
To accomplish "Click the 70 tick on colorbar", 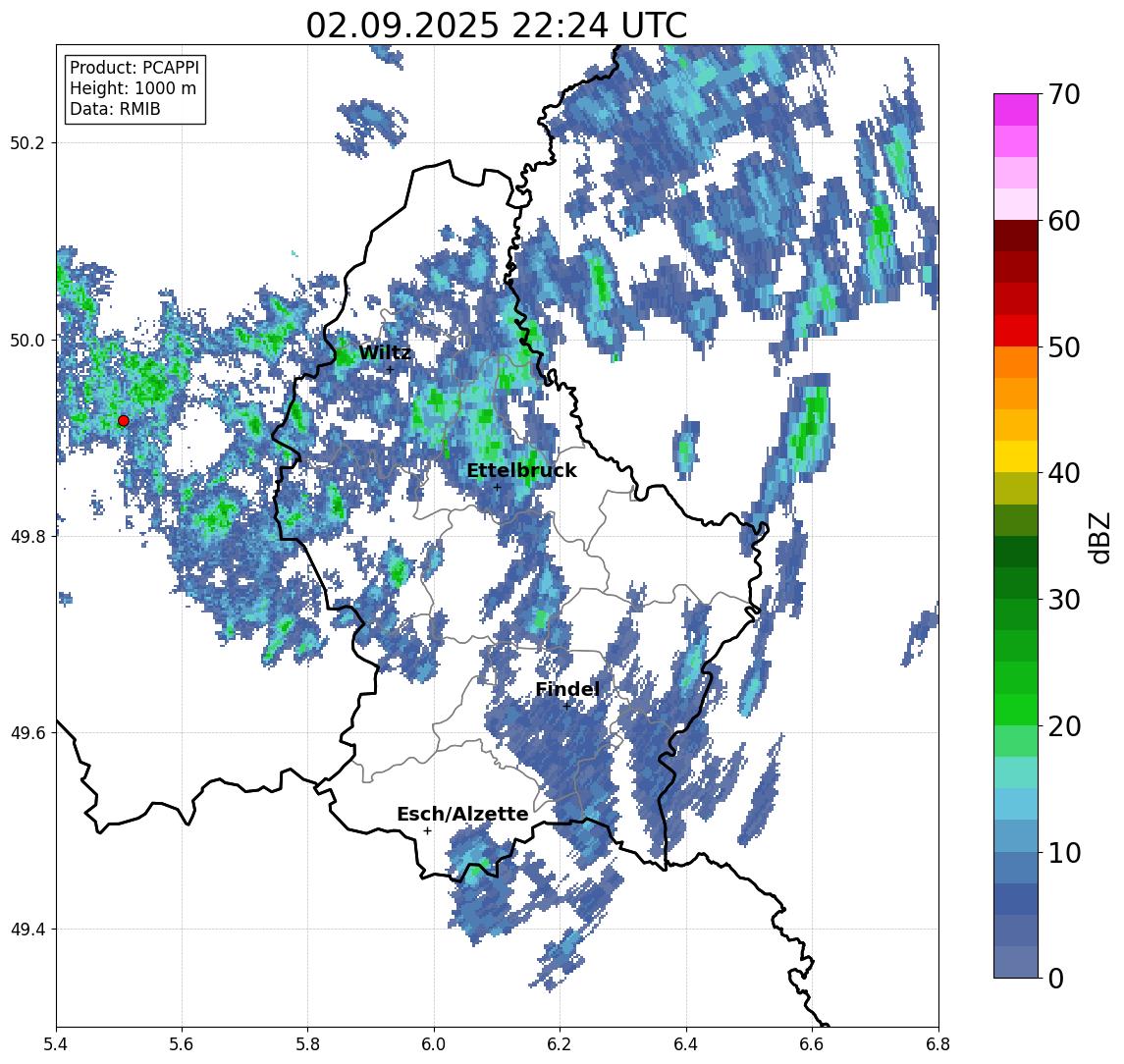I will tap(1063, 94).
